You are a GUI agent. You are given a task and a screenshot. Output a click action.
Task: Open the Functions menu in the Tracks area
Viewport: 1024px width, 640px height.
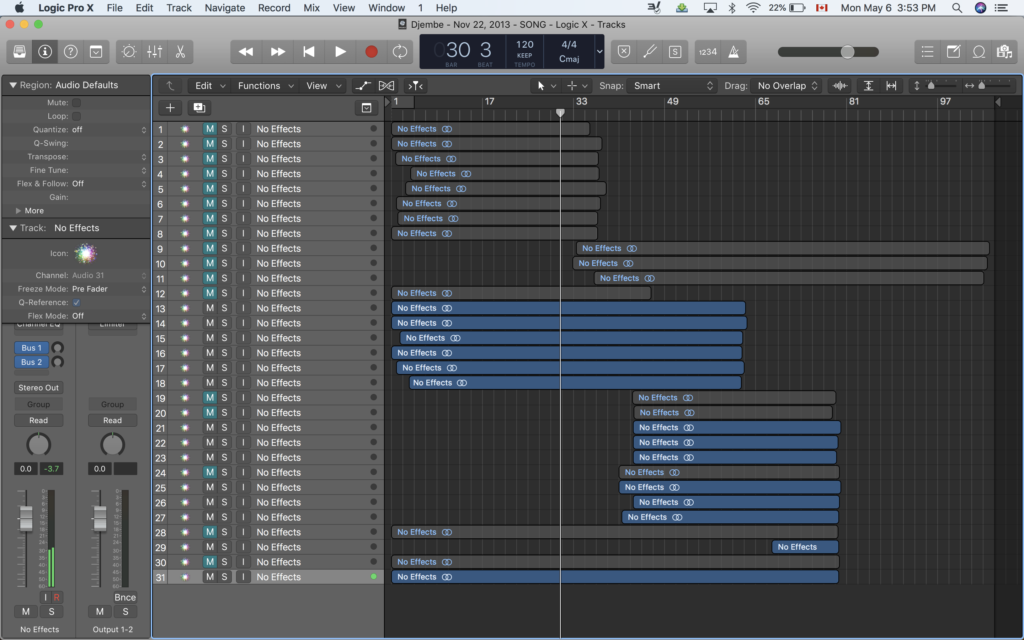264,86
